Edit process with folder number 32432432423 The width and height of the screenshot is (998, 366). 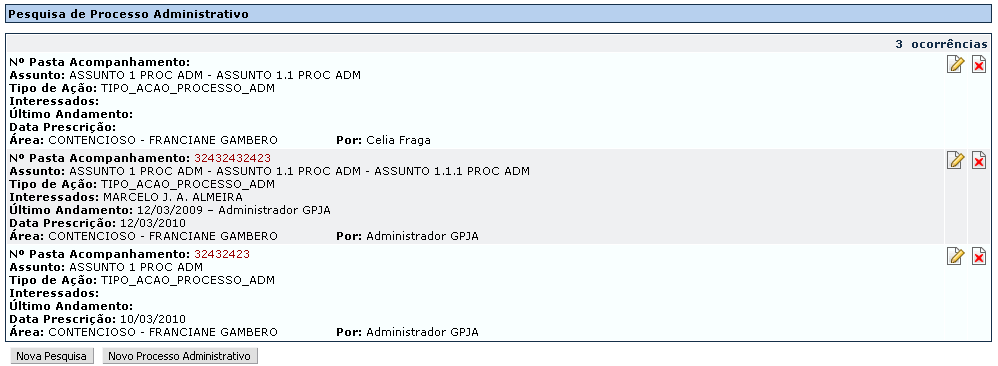(955, 160)
